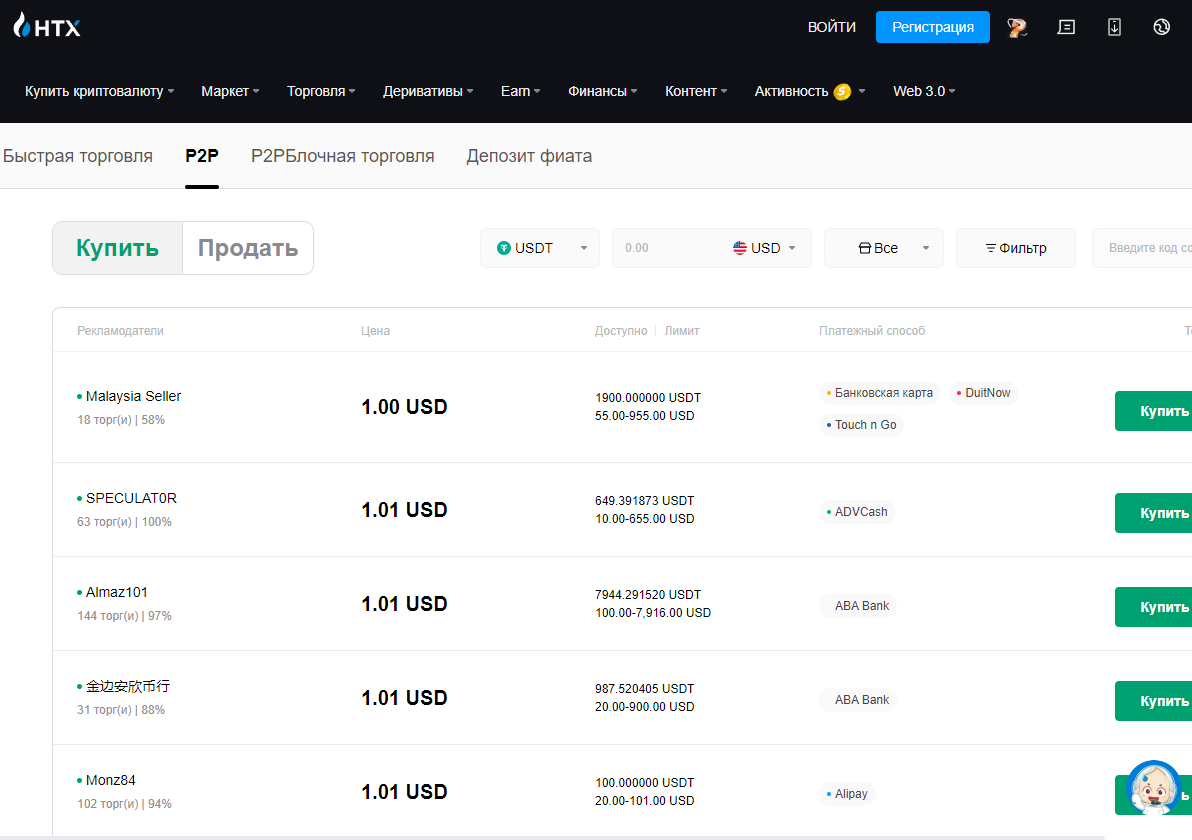1192x840 pixels.
Task: Open Malaysia Seller advertiser profile
Action: (133, 396)
